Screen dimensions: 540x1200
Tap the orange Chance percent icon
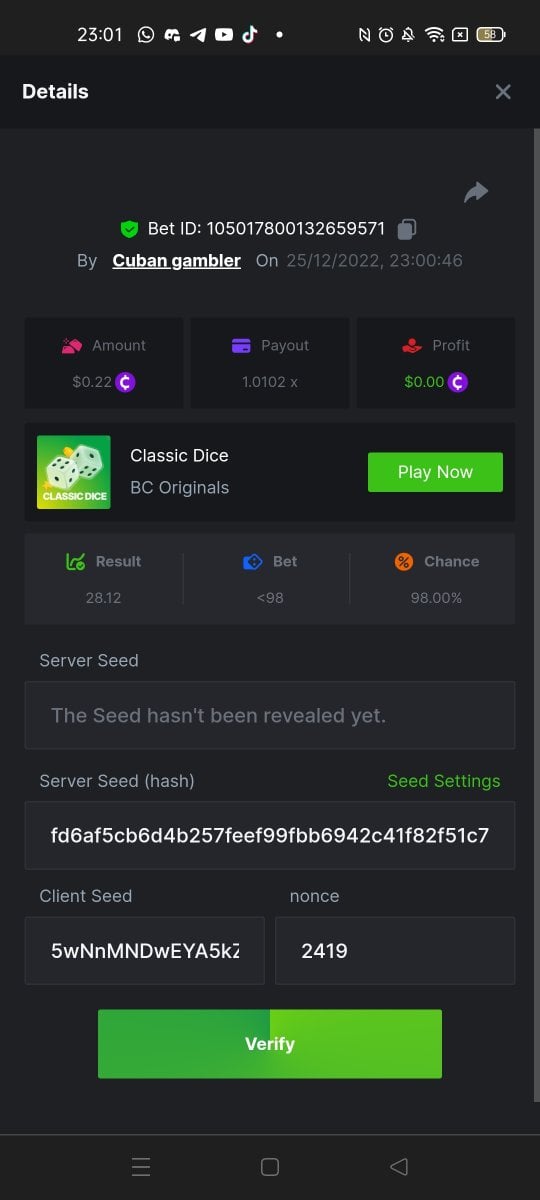click(x=404, y=562)
